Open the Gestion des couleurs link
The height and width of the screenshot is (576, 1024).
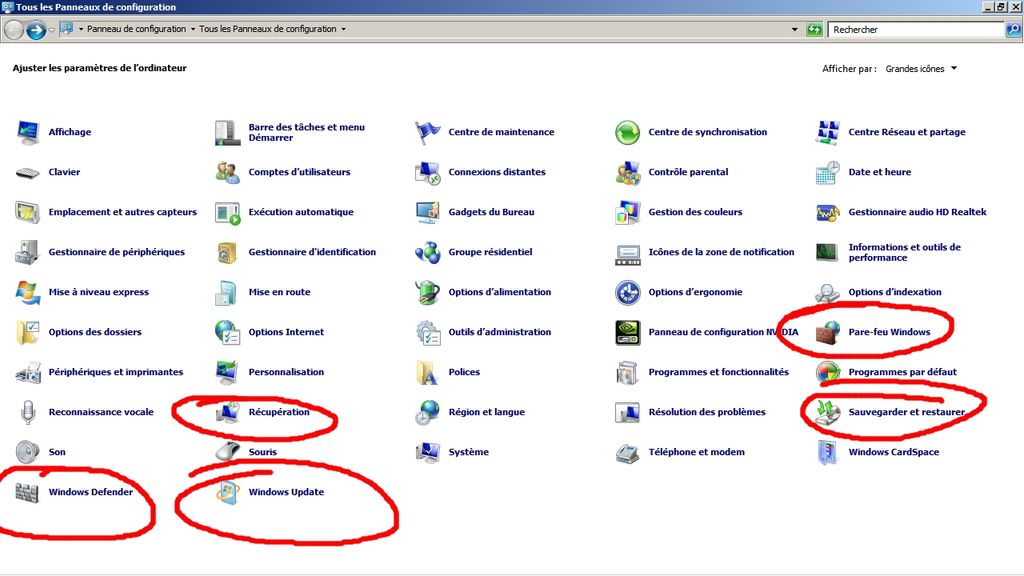coord(695,212)
